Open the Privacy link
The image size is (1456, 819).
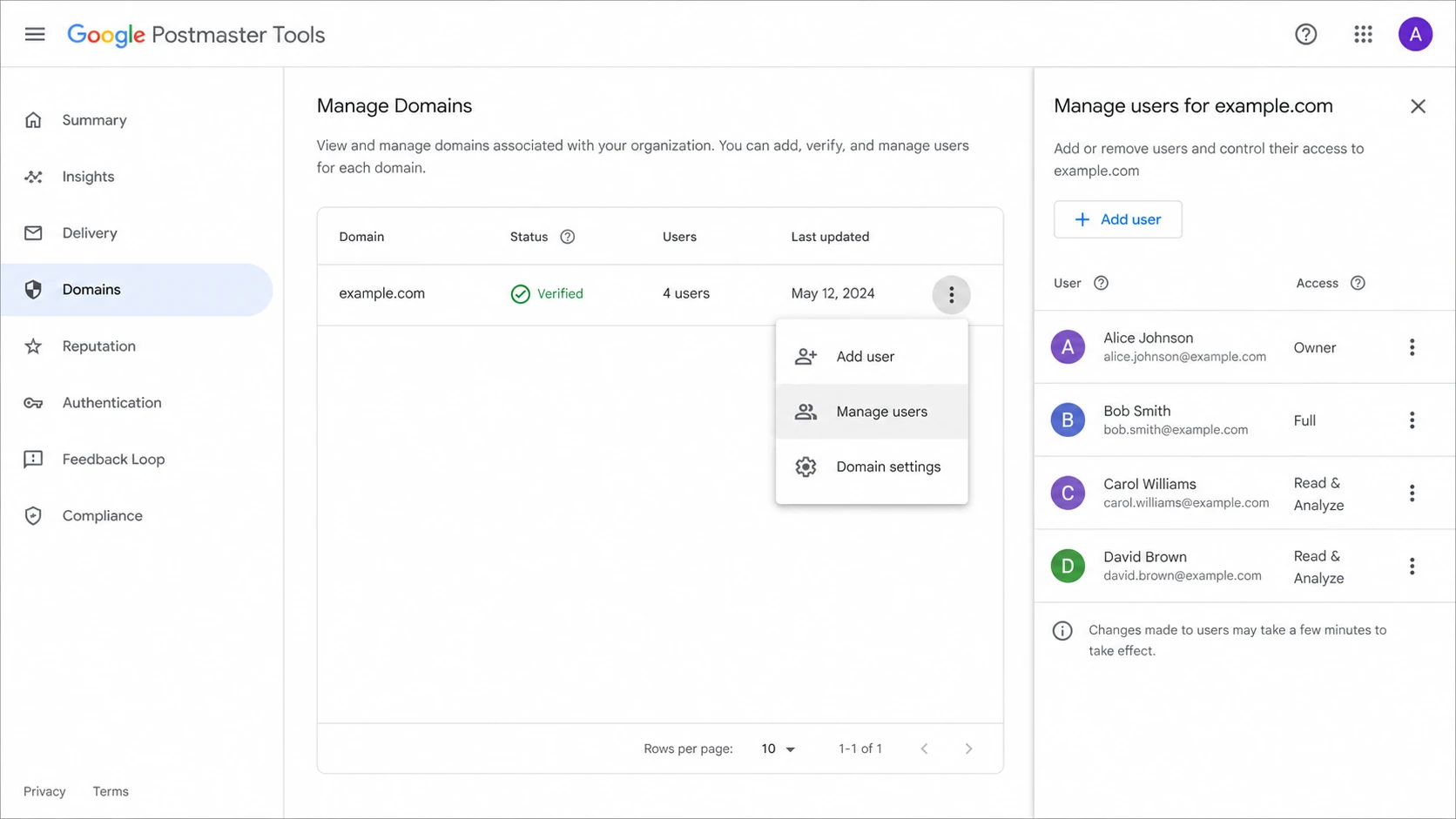coord(44,791)
